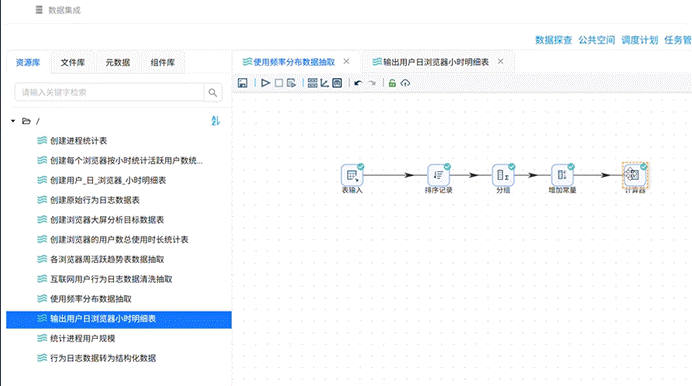
Task: Open the 公共空间 link
Action: [x=597, y=40]
